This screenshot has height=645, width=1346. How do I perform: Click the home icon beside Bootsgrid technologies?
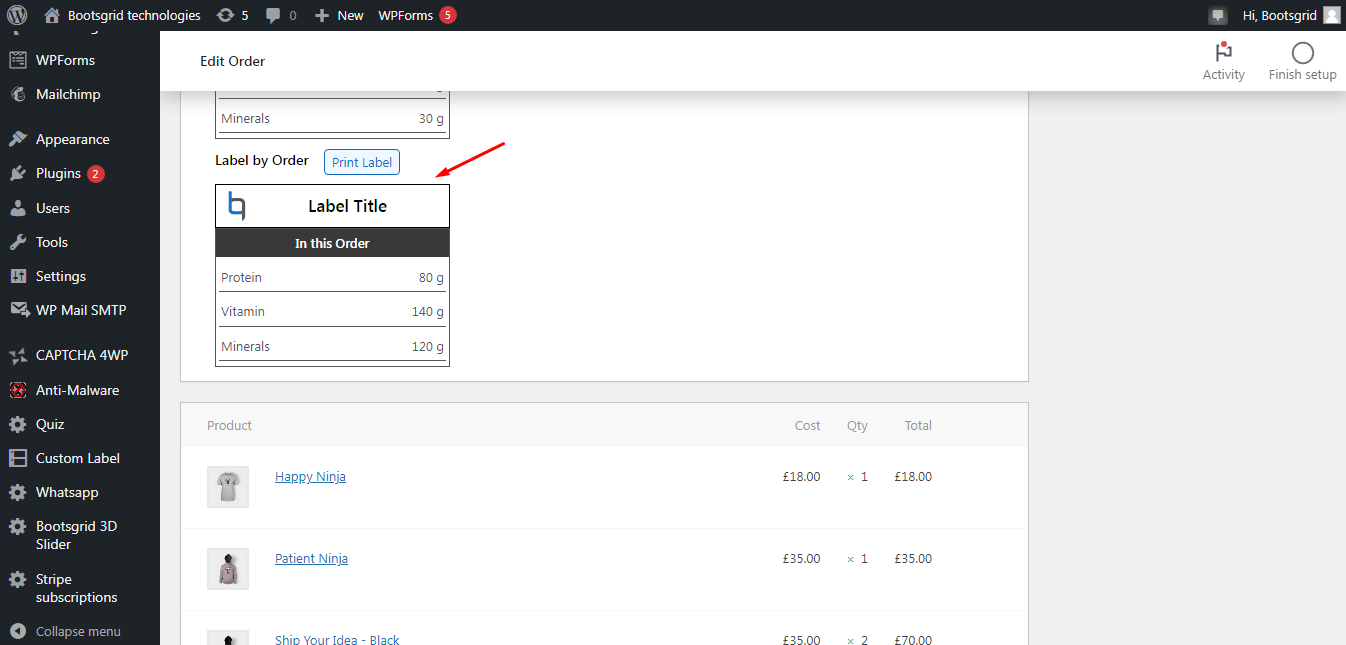(53, 15)
